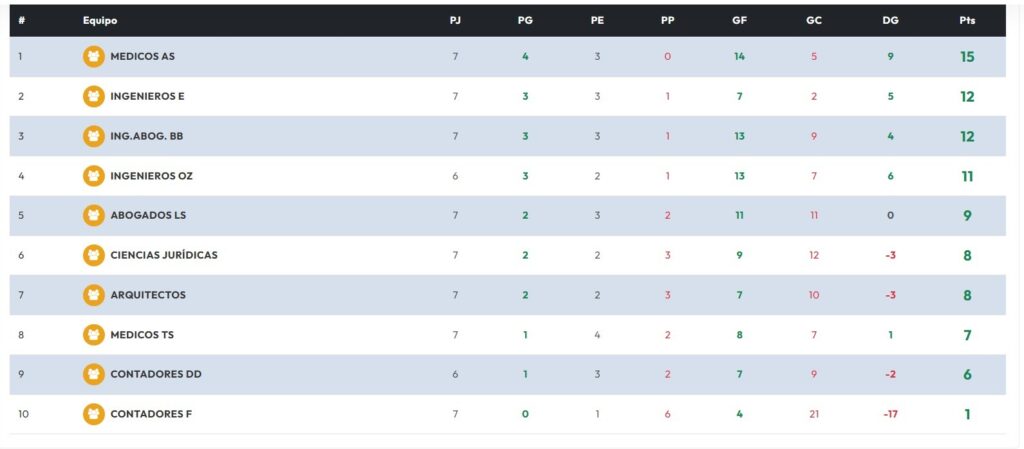The height and width of the screenshot is (449, 1024).
Task: Click the INGENIEROS E team jersey icon
Action: (x=93, y=97)
